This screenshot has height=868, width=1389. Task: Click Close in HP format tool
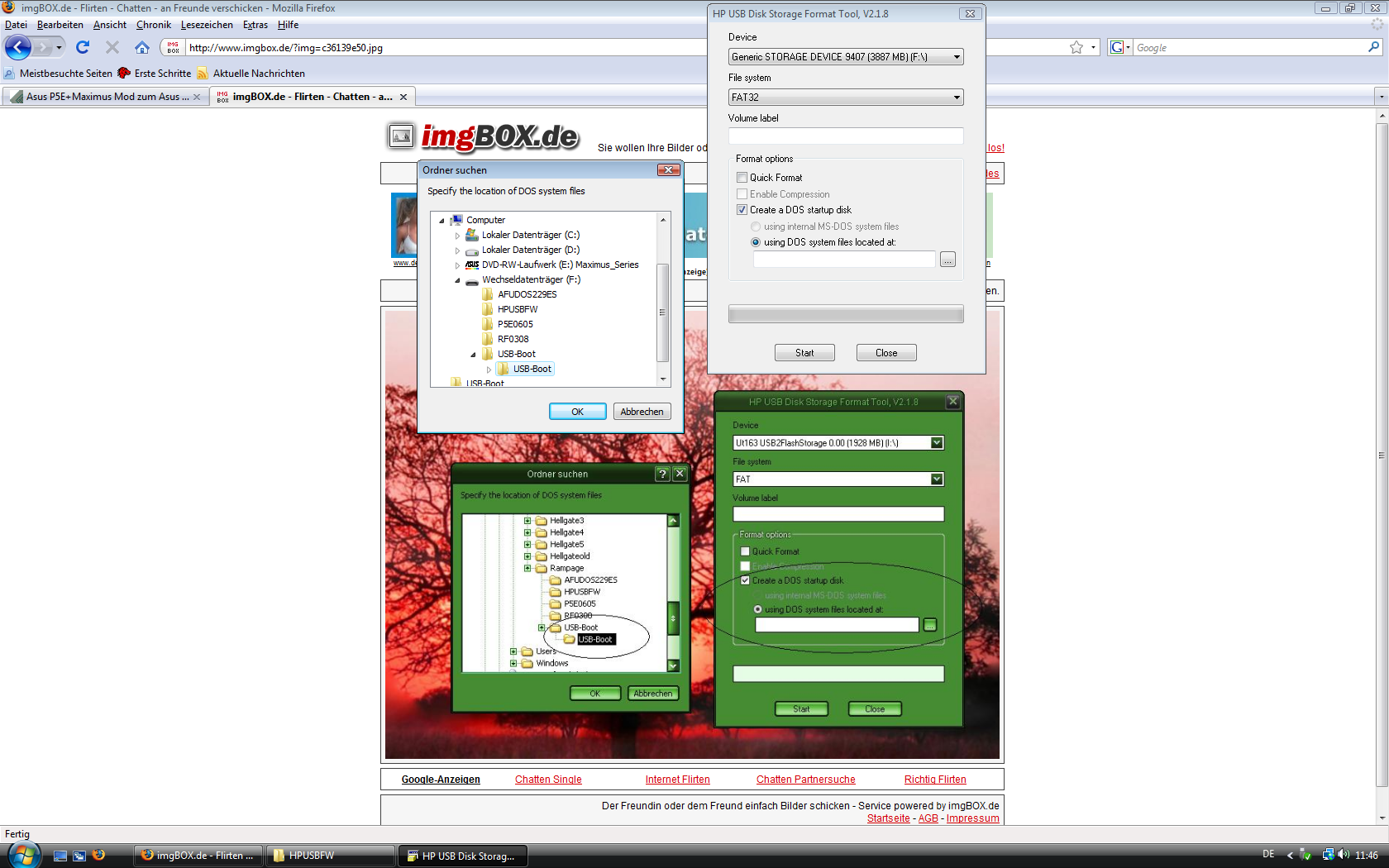click(x=886, y=353)
